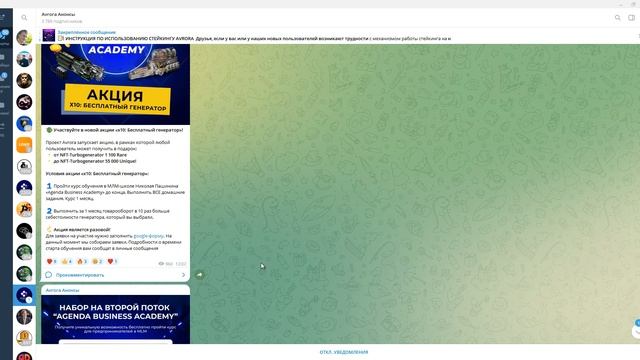Open the orange square avatar chat

24,145
